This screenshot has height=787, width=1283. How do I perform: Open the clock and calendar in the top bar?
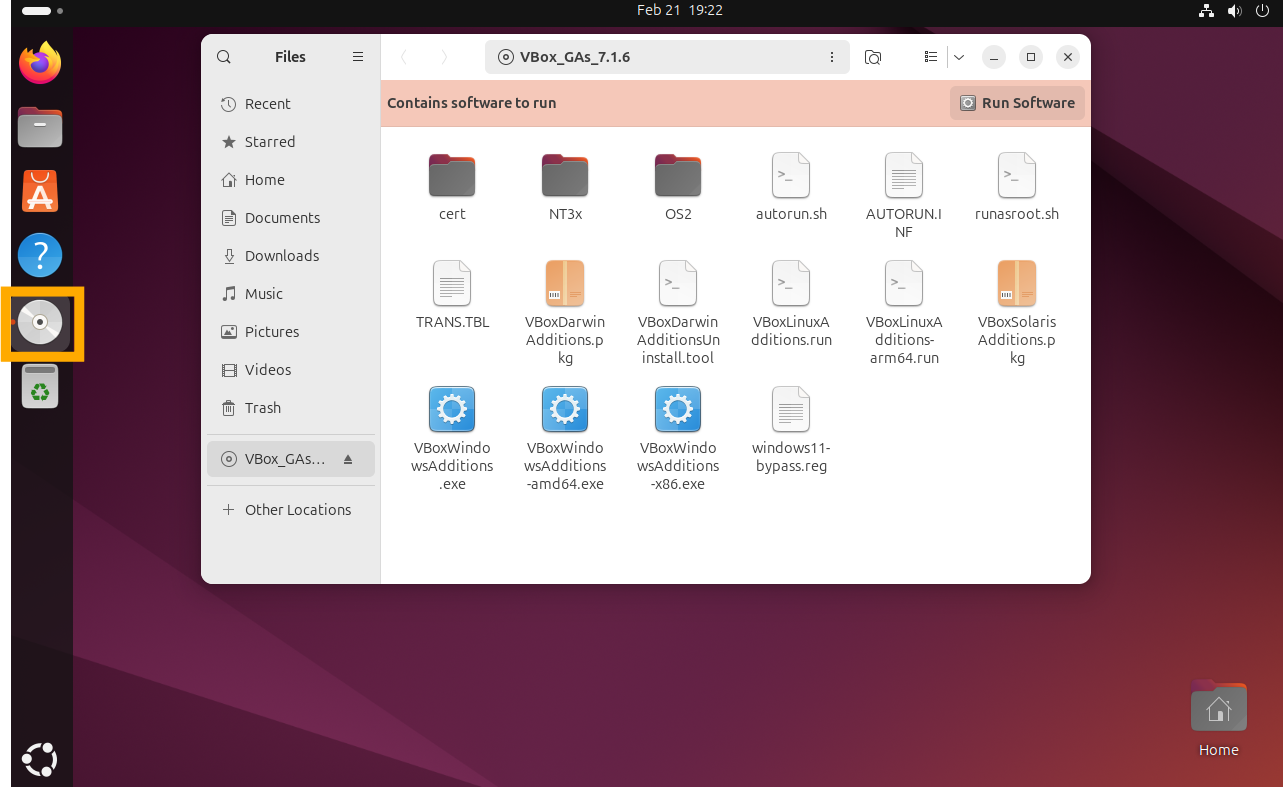click(680, 10)
